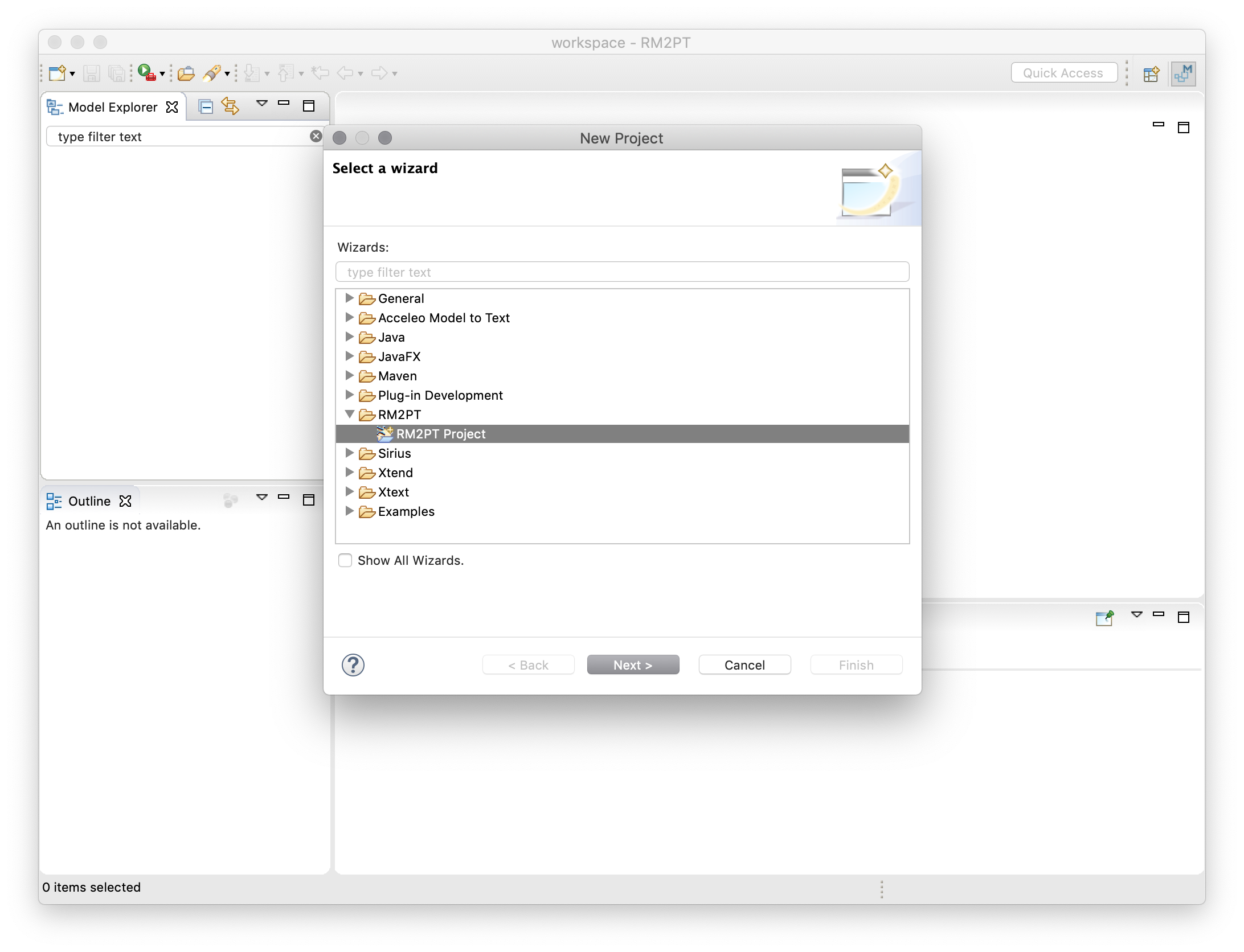Viewport: 1244px width, 952px height.
Task: Select the RM2PT Project wizard
Action: tap(622, 434)
